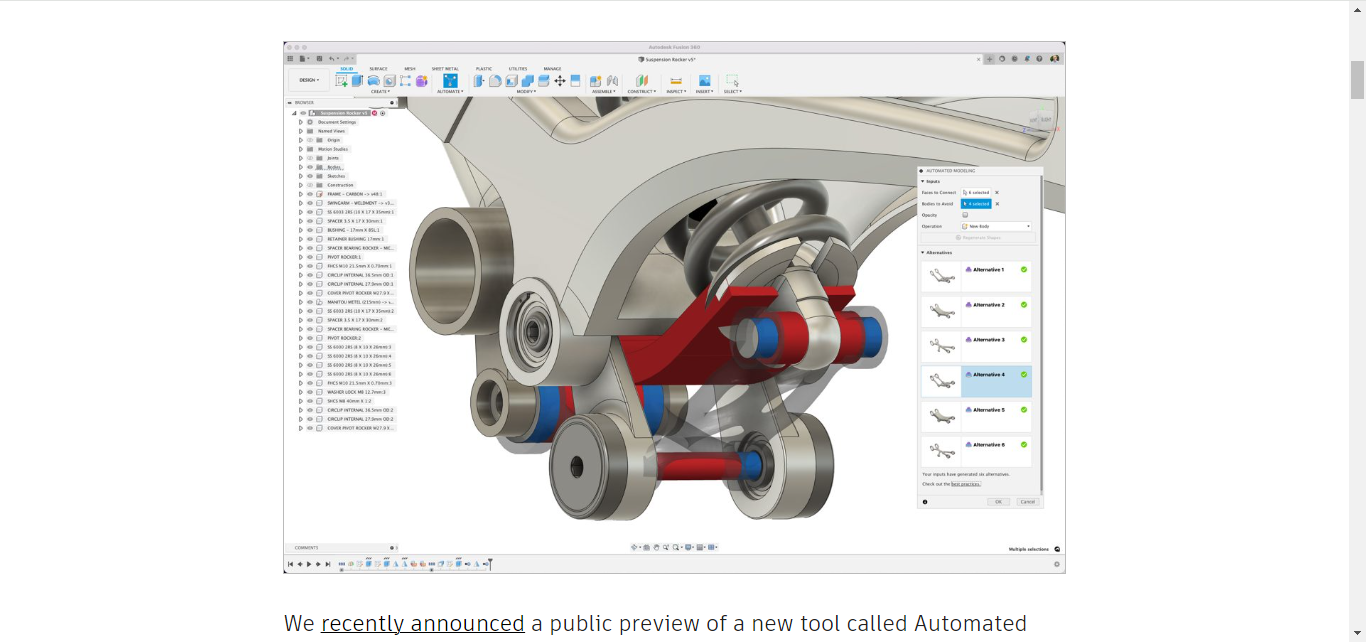Select the Measure tool under Inspect

676,80
